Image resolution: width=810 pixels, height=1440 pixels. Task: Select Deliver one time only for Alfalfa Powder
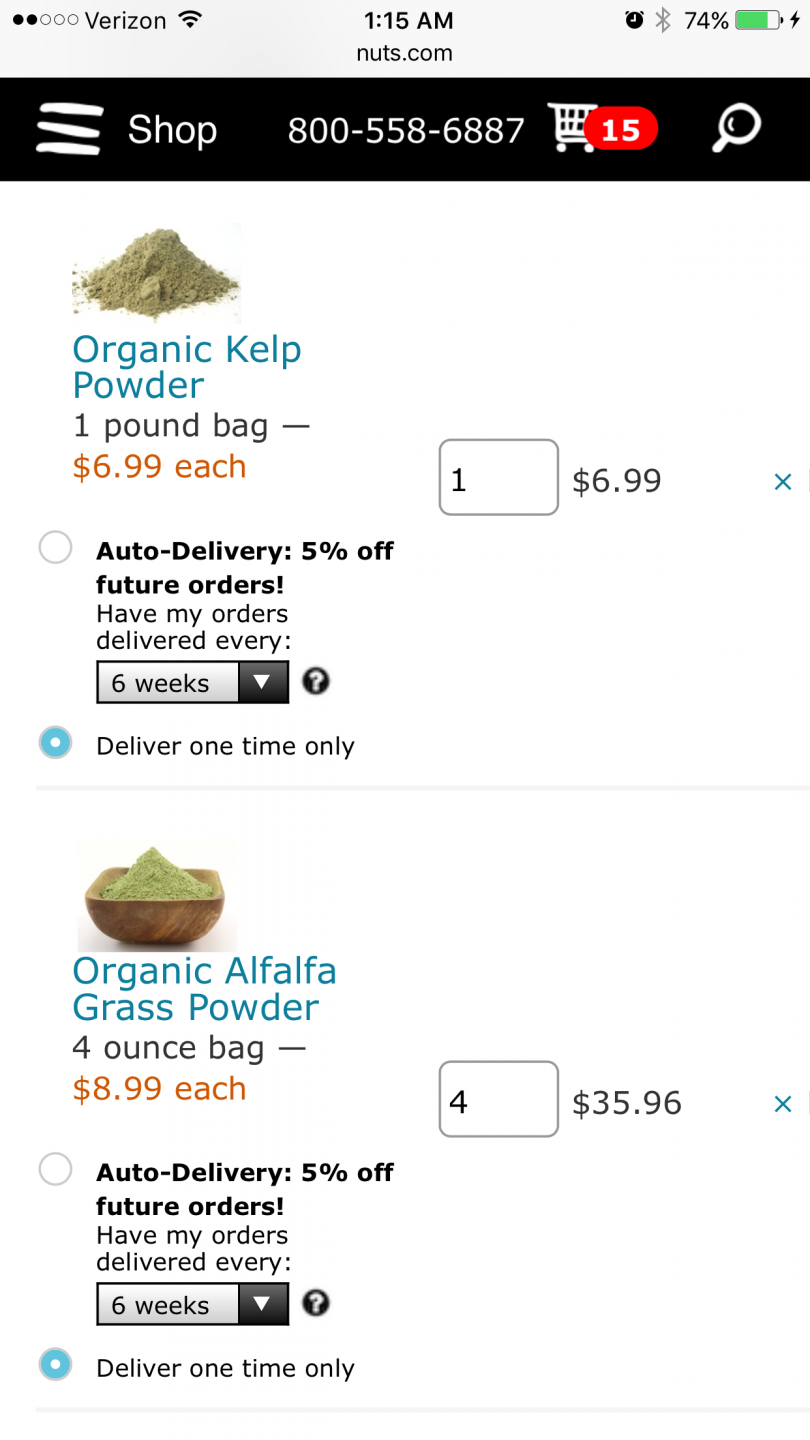coord(55,1364)
